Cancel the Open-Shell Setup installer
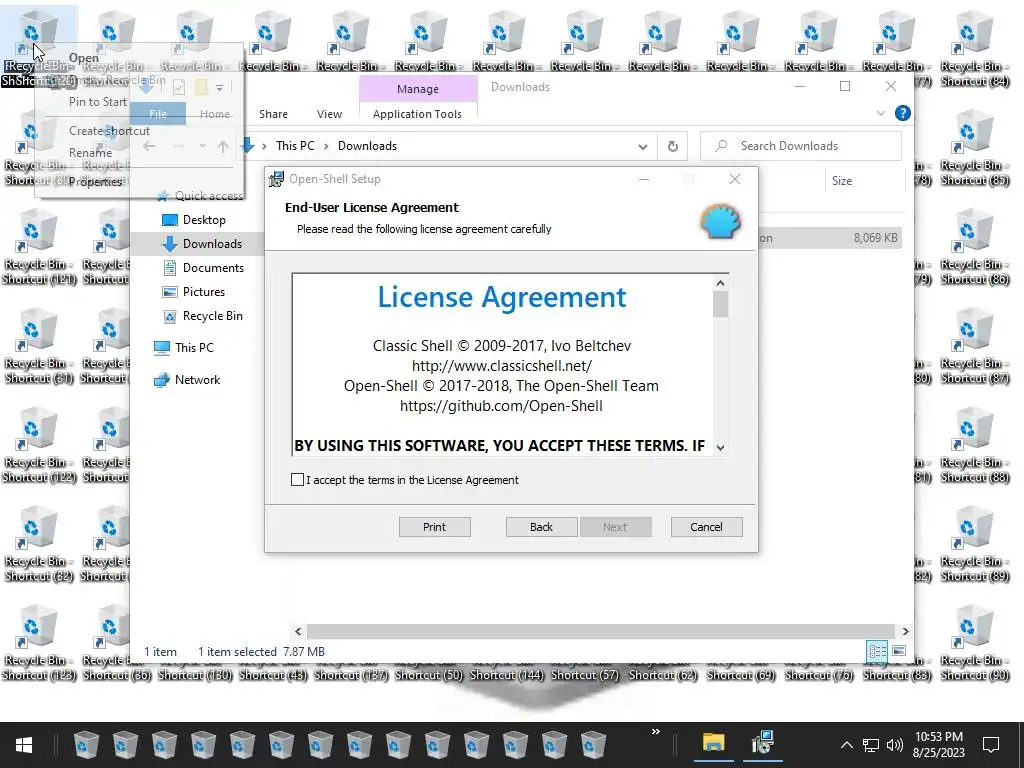The width and height of the screenshot is (1024, 768). pyautogui.click(x=706, y=527)
